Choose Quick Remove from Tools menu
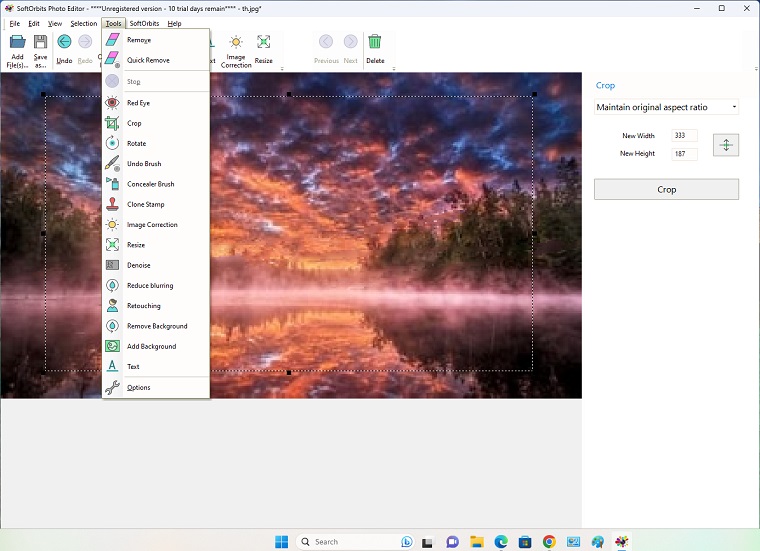760x551 pixels. pyautogui.click(x=156, y=60)
